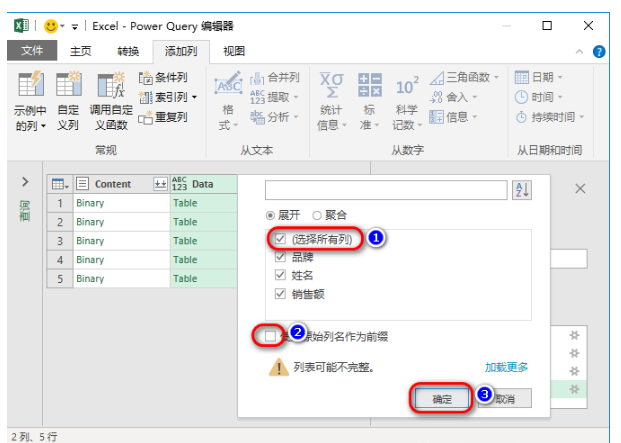The height and width of the screenshot is (443, 621).
Task: Click the 加载更多 (Load more) link
Action: click(x=506, y=367)
